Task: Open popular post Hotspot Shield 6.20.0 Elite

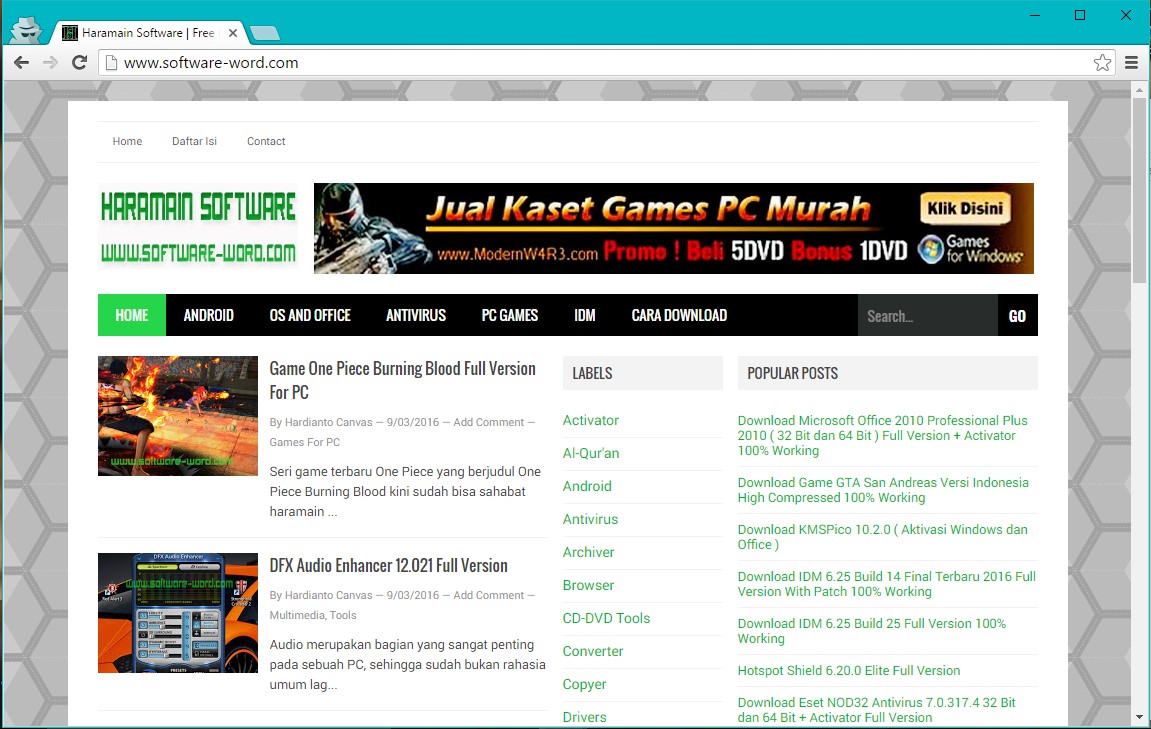Action: (x=849, y=670)
